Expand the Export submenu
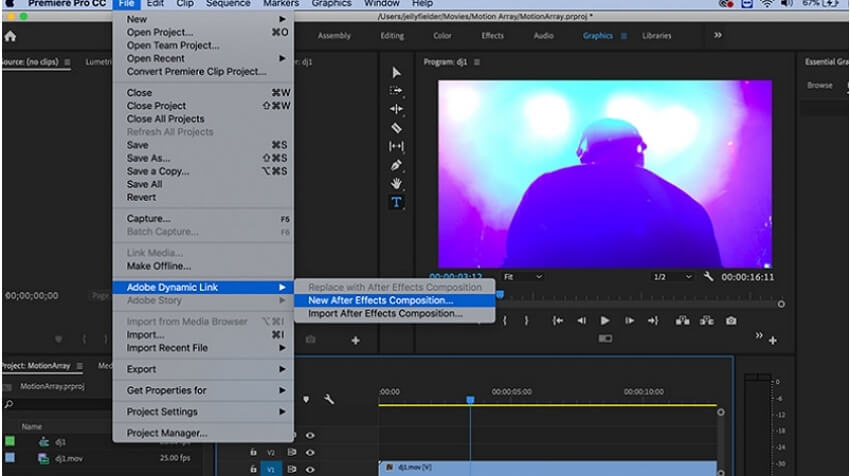Screen dimensions: 850x476 click(204, 369)
